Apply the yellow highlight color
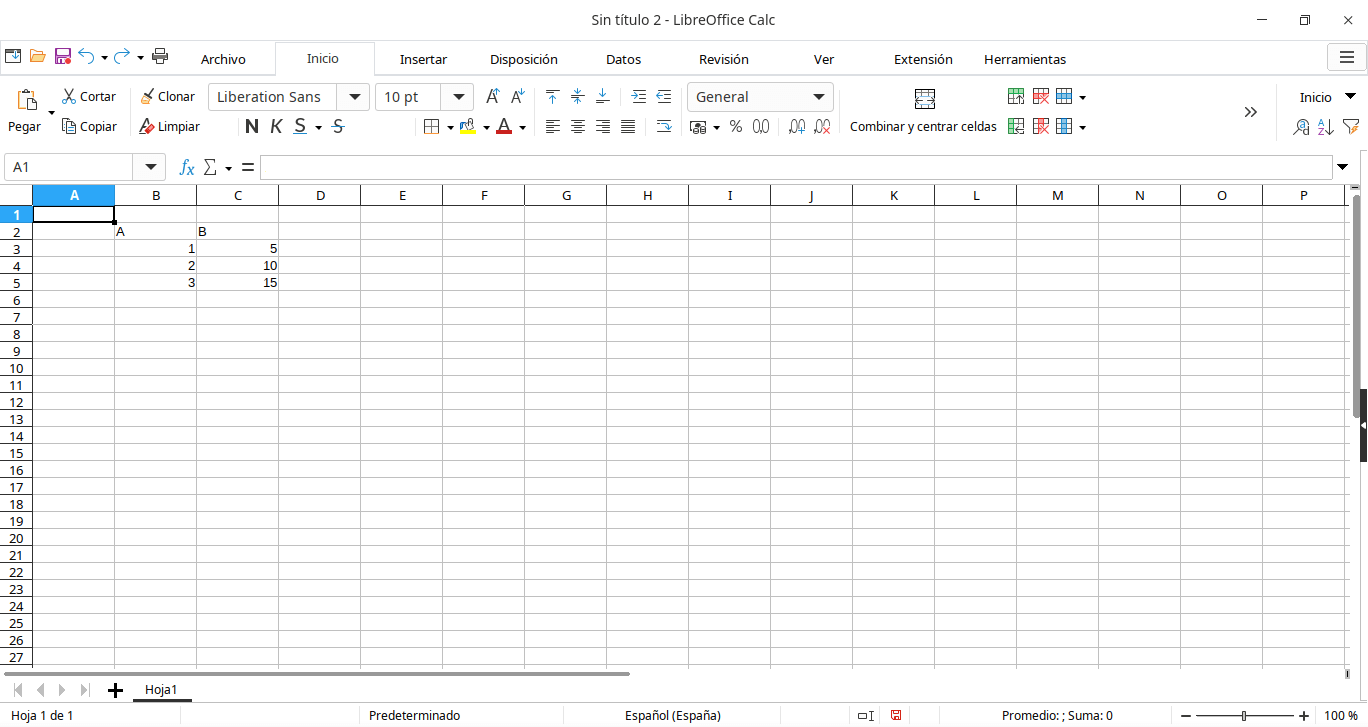The width and height of the screenshot is (1368, 727). coord(467,127)
